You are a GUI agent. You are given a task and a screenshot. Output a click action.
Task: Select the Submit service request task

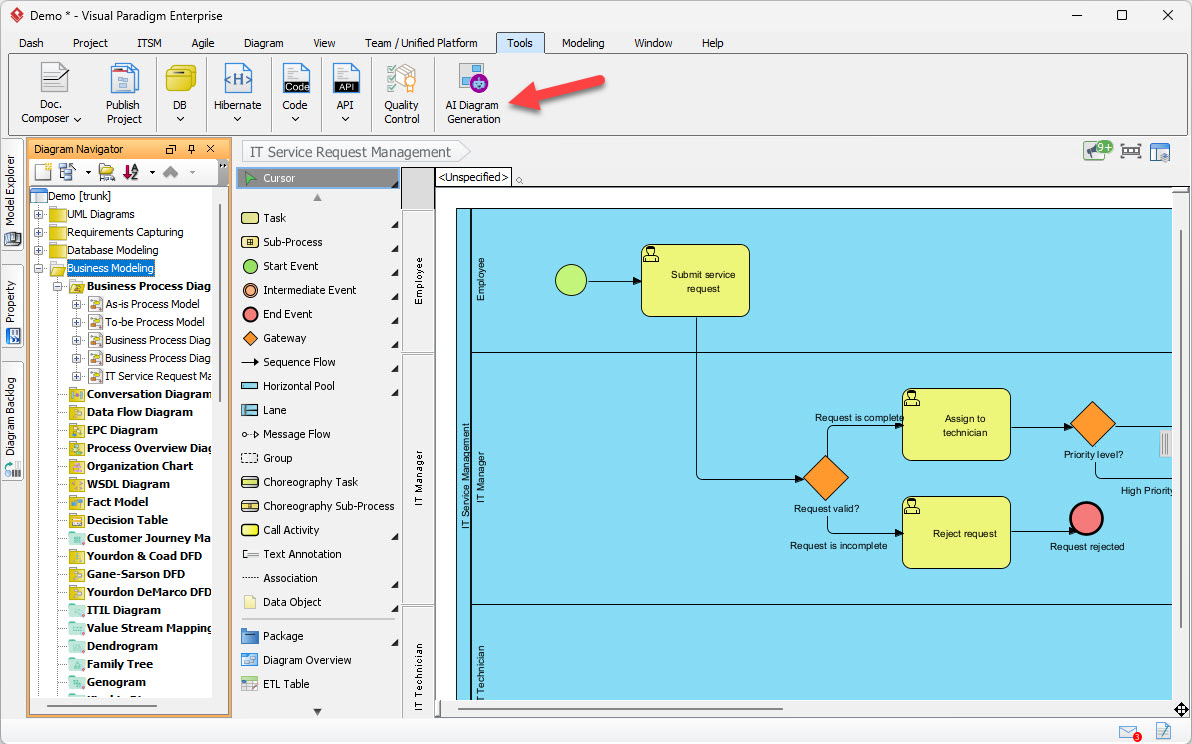(696, 280)
